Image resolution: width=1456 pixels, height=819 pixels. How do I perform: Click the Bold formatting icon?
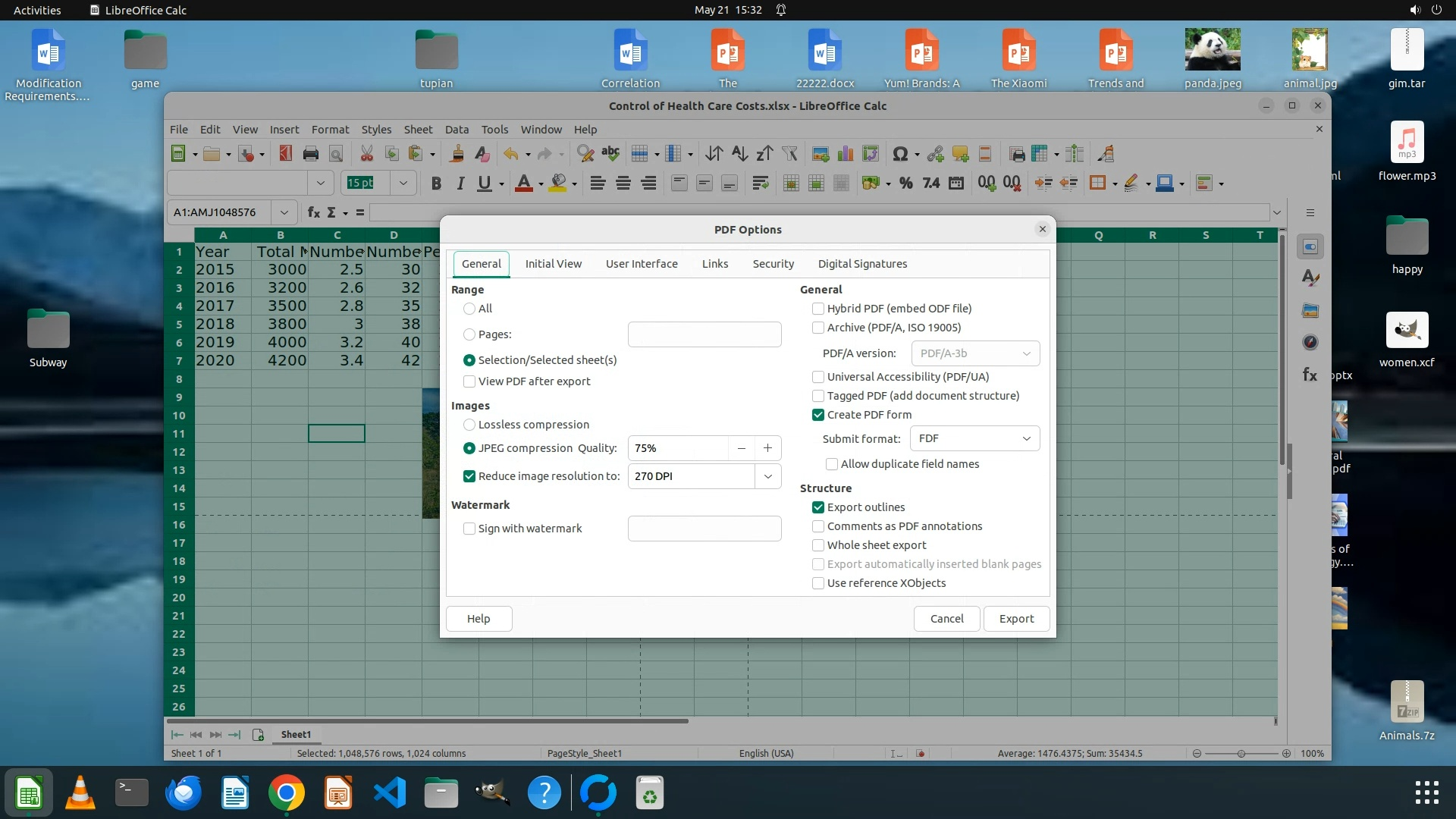tap(436, 184)
